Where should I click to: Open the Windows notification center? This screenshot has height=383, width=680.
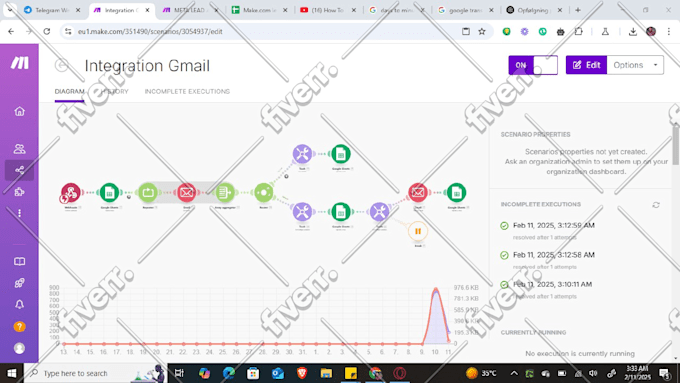tap(665, 373)
